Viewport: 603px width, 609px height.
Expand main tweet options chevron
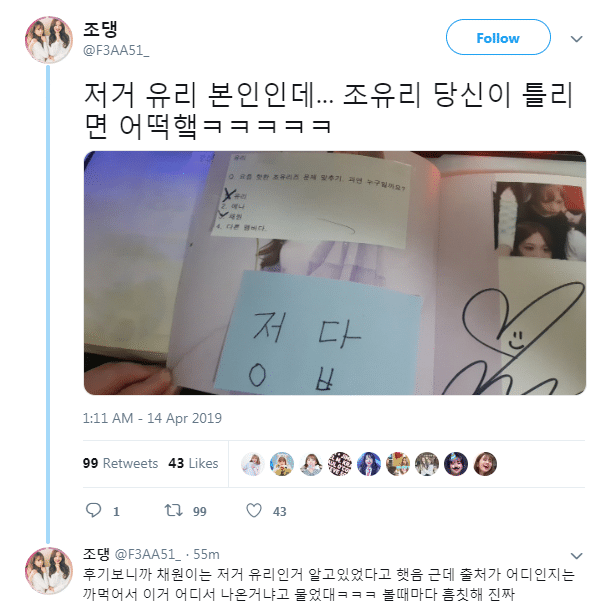tap(577, 38)
